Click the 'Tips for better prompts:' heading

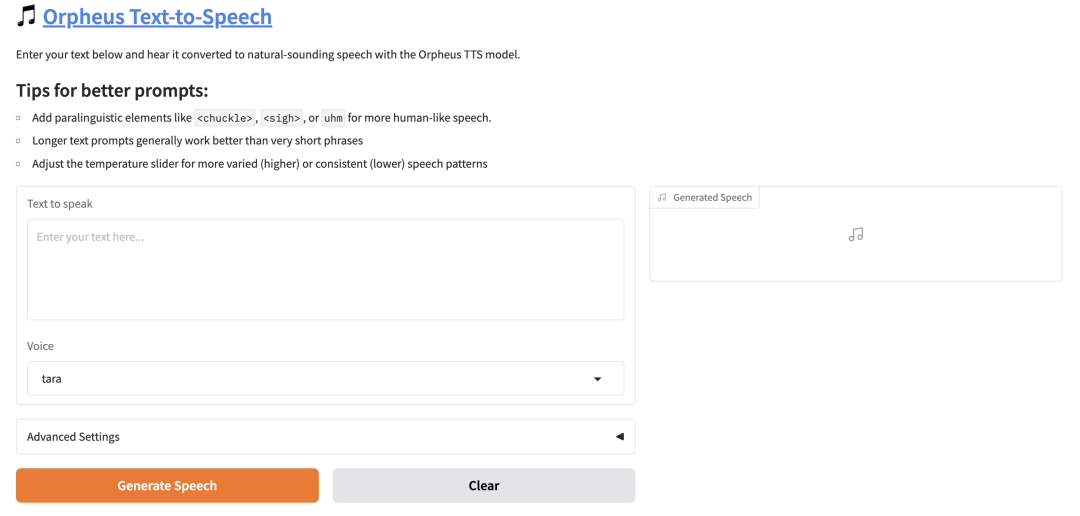[x=112, y=91]
